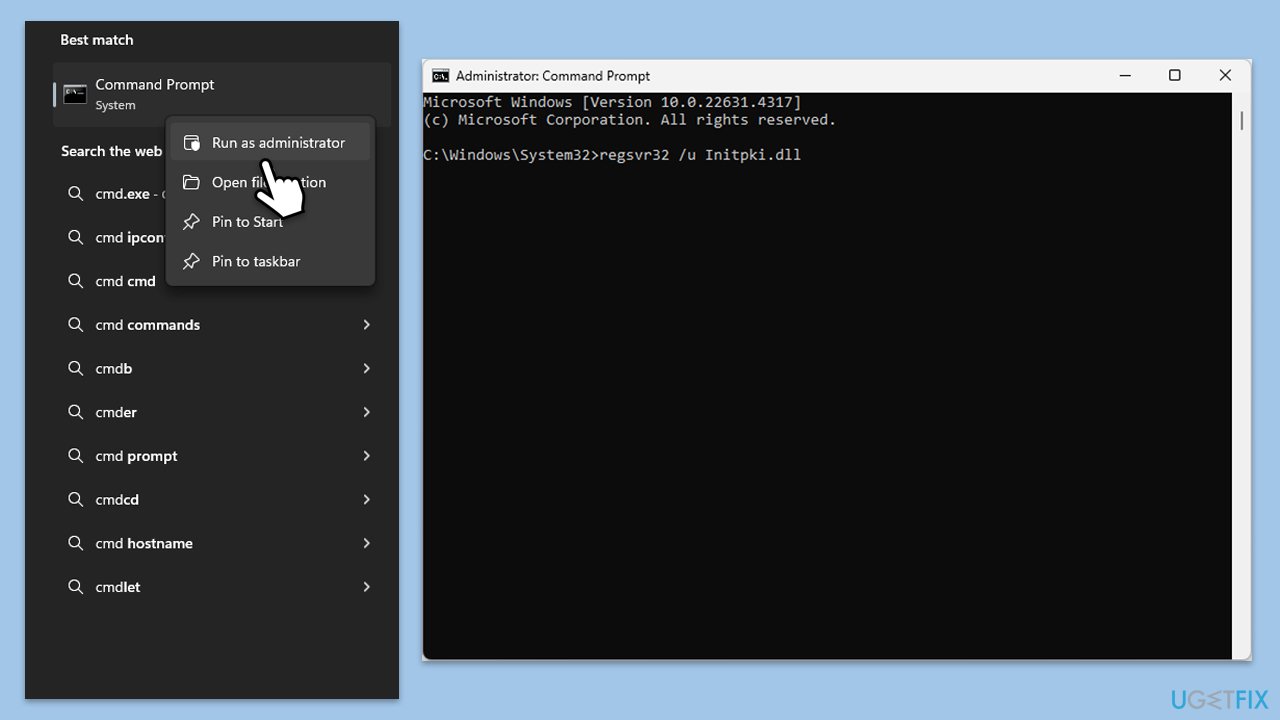The height and width of the screenshot is (720, 1280).
Task: Expand the cmd commands suggestion arrow
Action: pyautogui.click(x=366, y=325)
